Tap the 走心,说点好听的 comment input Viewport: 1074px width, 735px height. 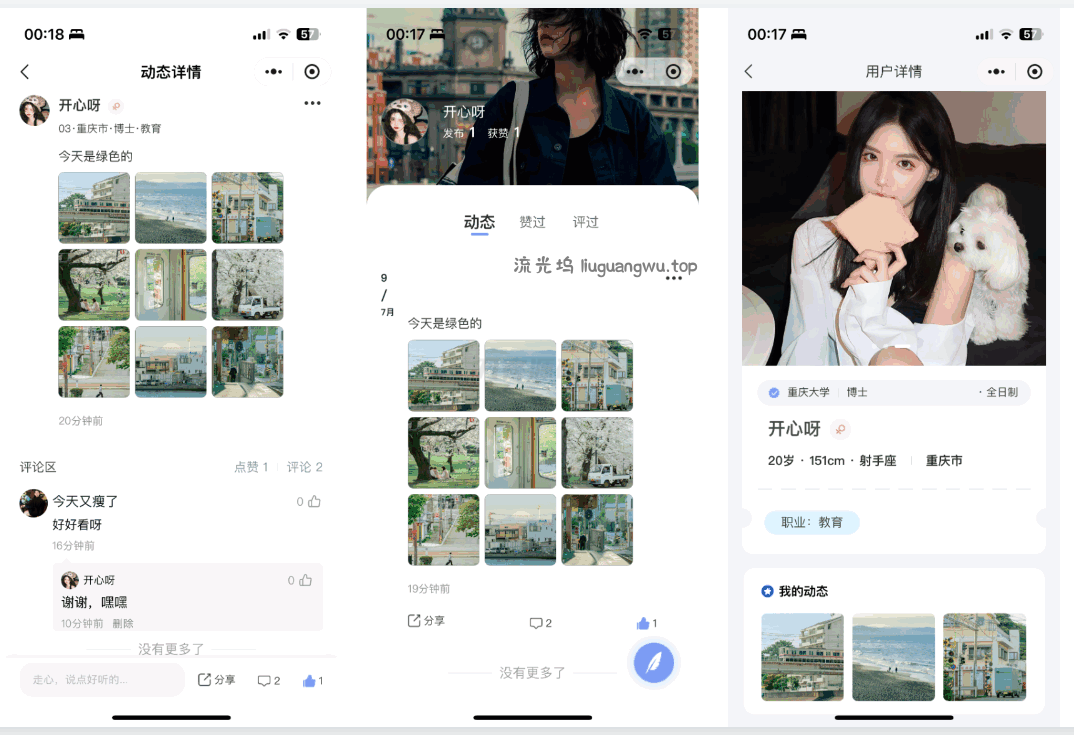(102, 680)
